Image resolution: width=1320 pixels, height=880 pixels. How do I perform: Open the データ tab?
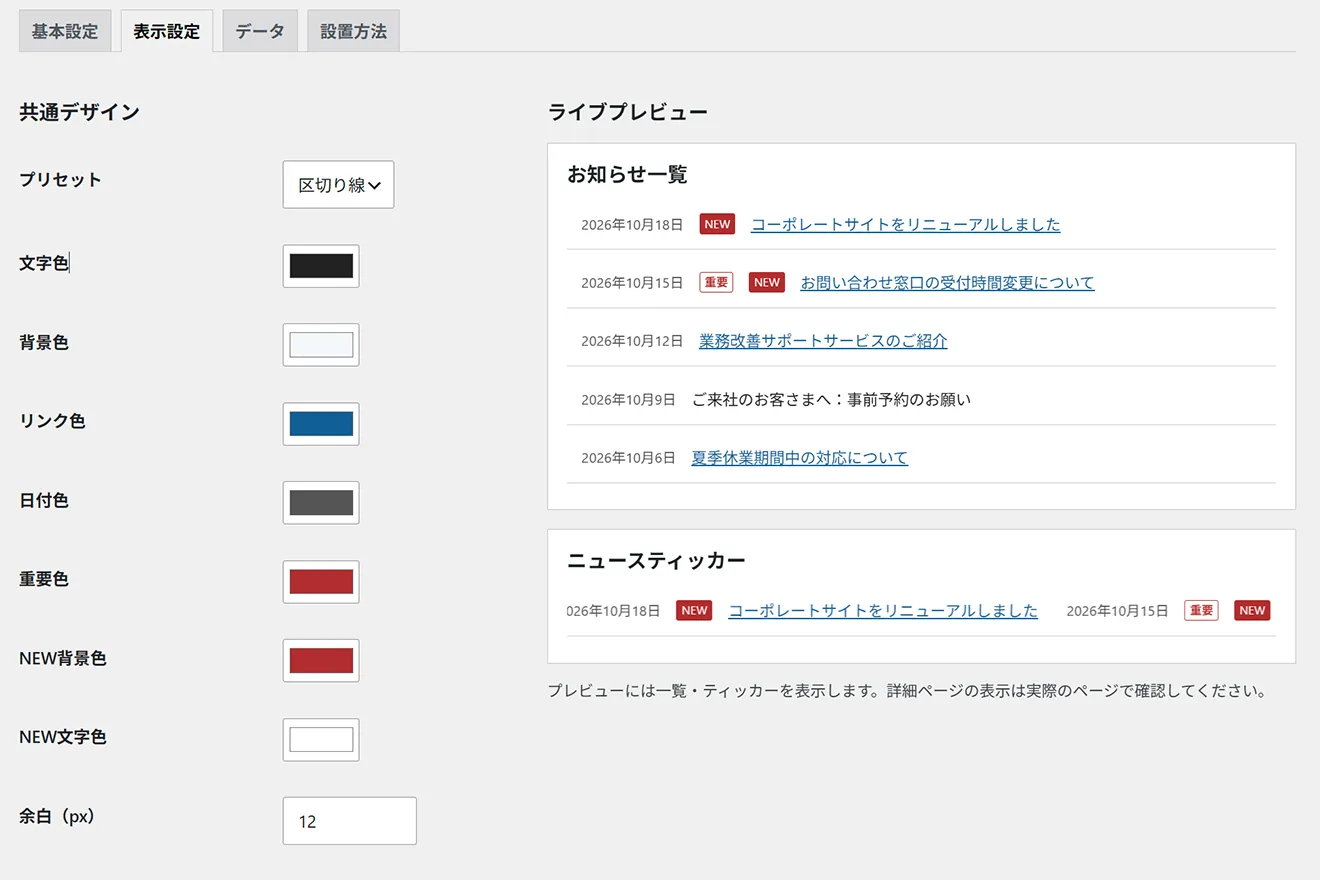(x=260, y=31)
